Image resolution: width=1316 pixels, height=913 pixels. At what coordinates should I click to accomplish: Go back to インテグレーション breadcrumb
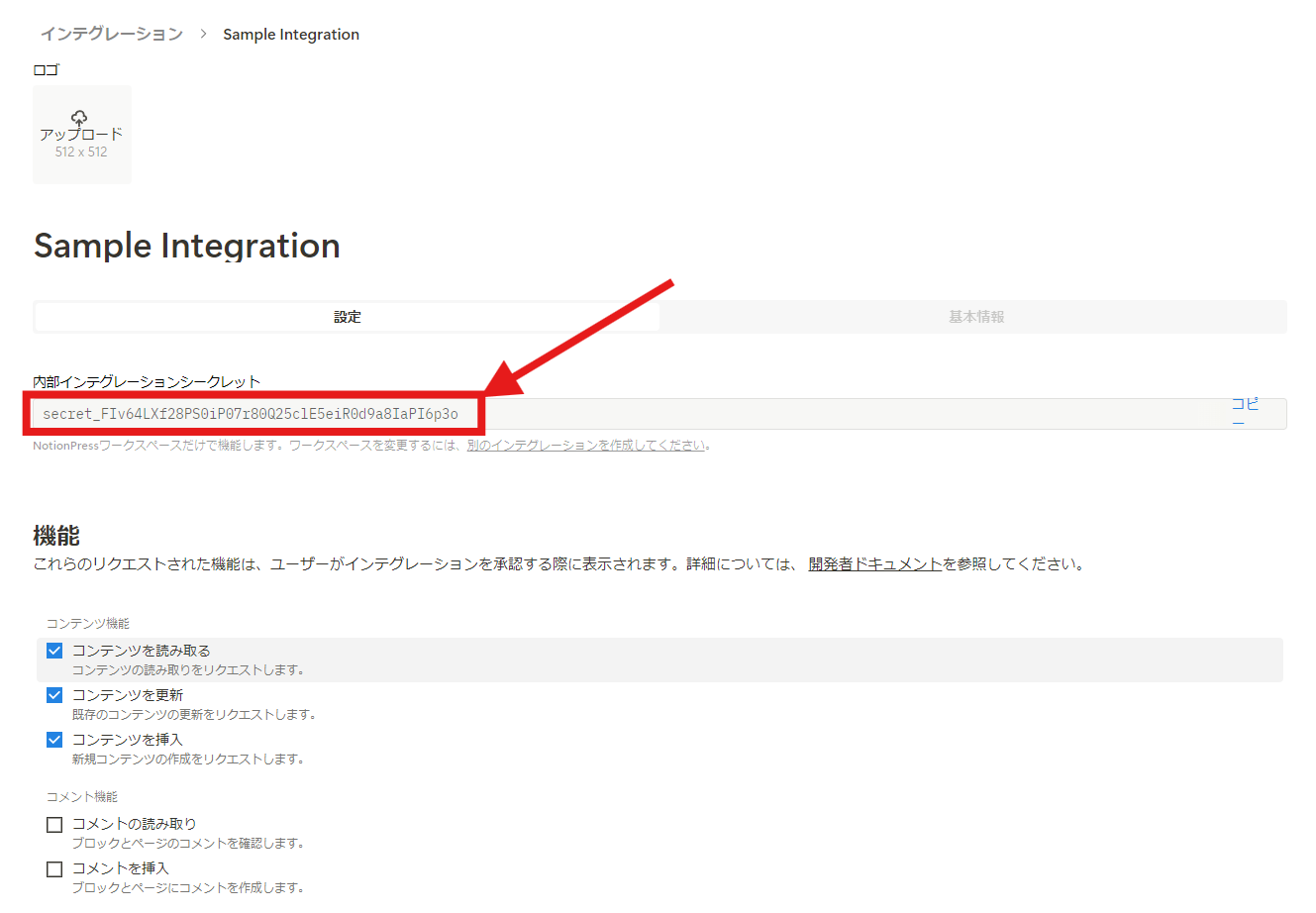(x=111, y=34)
